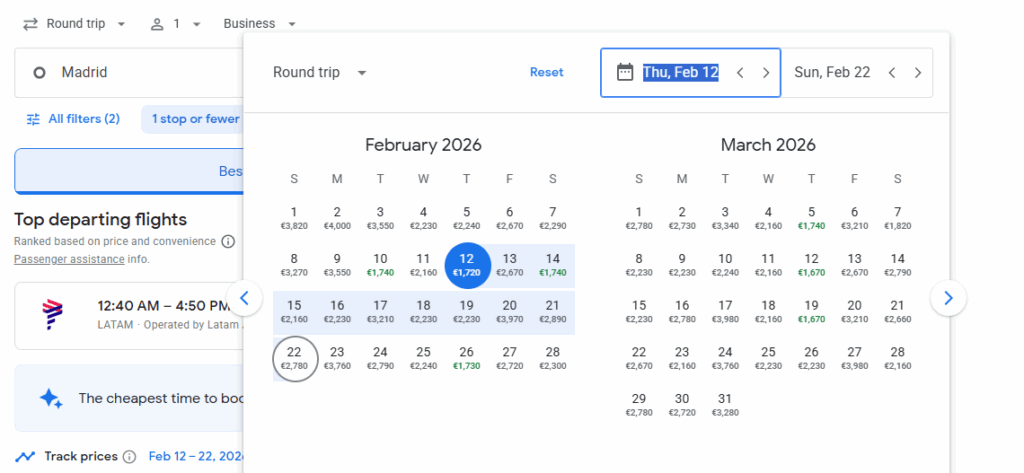This screenshot has width=1024, height=473.
Task: Click return date previous-day arrow
Action: [892, 72]
